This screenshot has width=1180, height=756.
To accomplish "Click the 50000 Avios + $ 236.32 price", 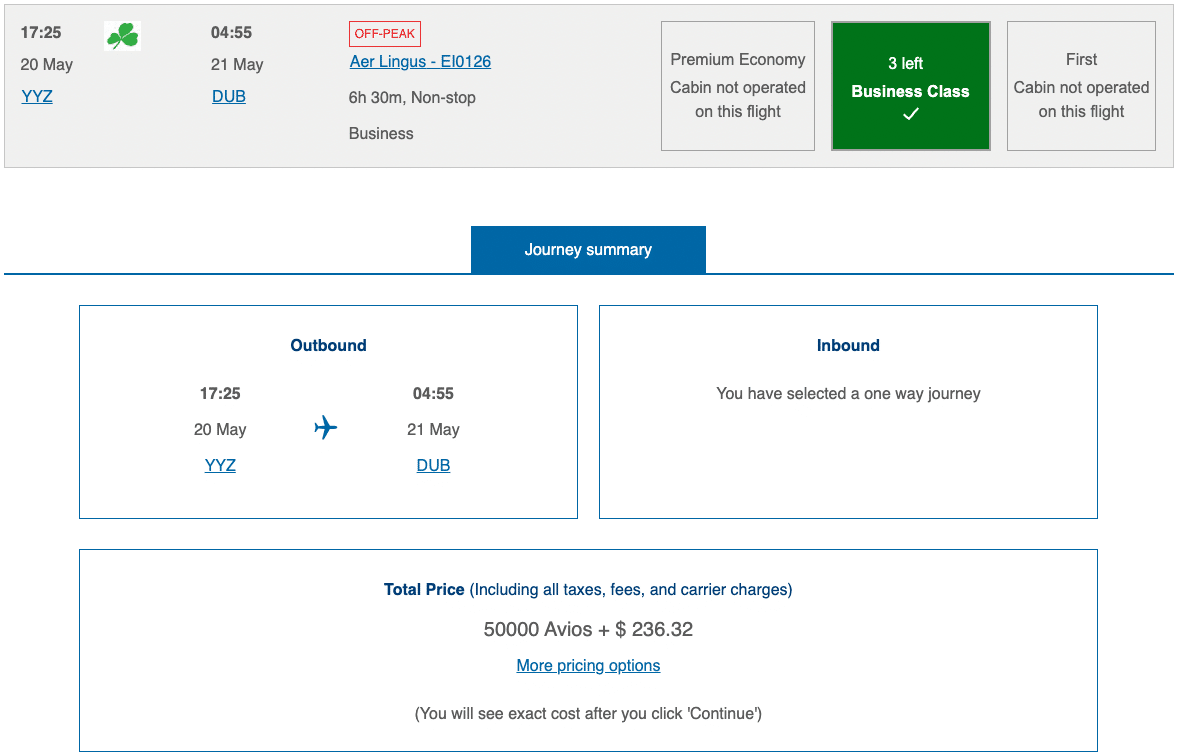I will (x=588, y=630).
